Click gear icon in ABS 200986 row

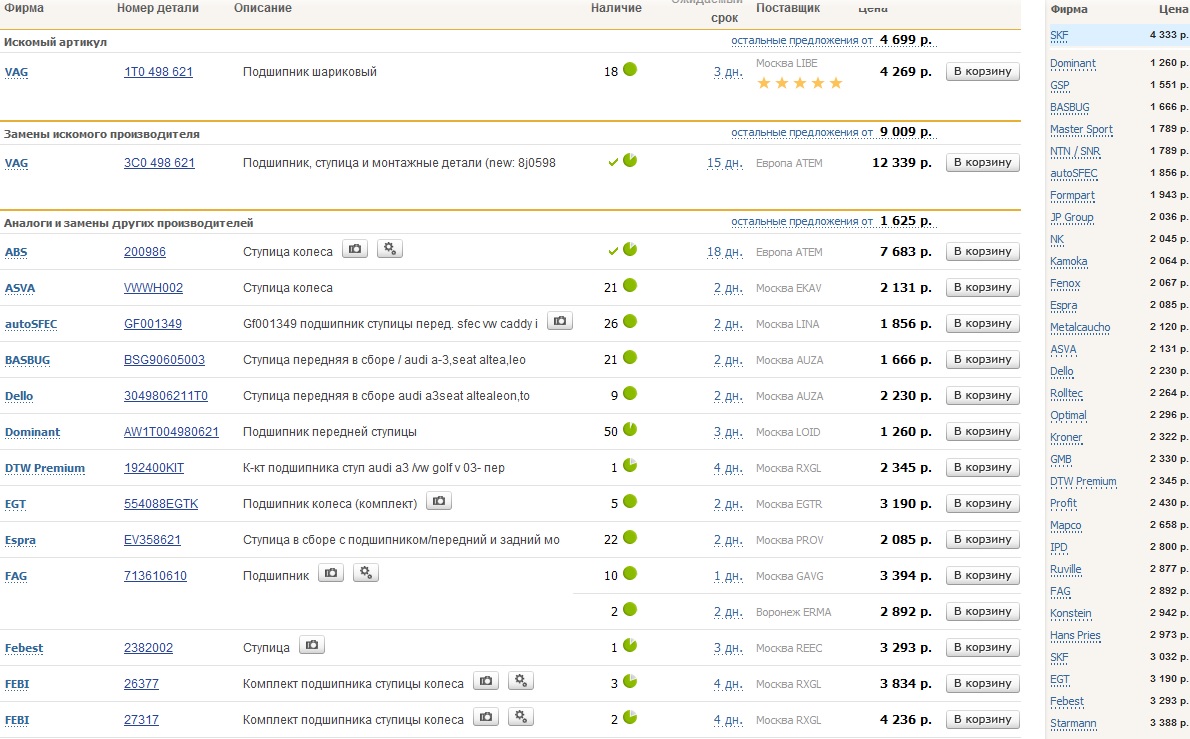[x=390, y=249]
